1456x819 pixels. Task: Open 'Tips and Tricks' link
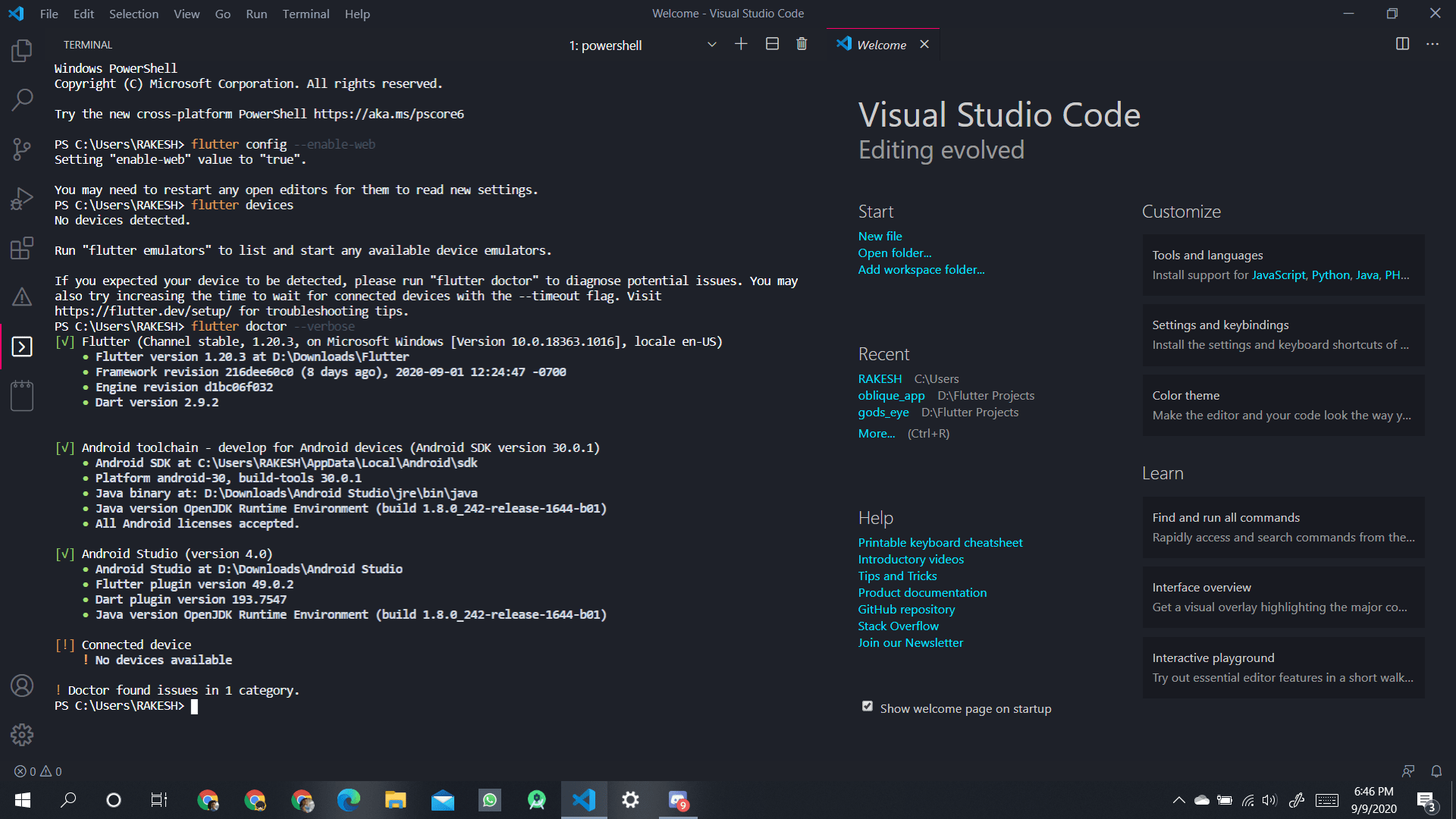pyautogui.click(x=897, y=576)
